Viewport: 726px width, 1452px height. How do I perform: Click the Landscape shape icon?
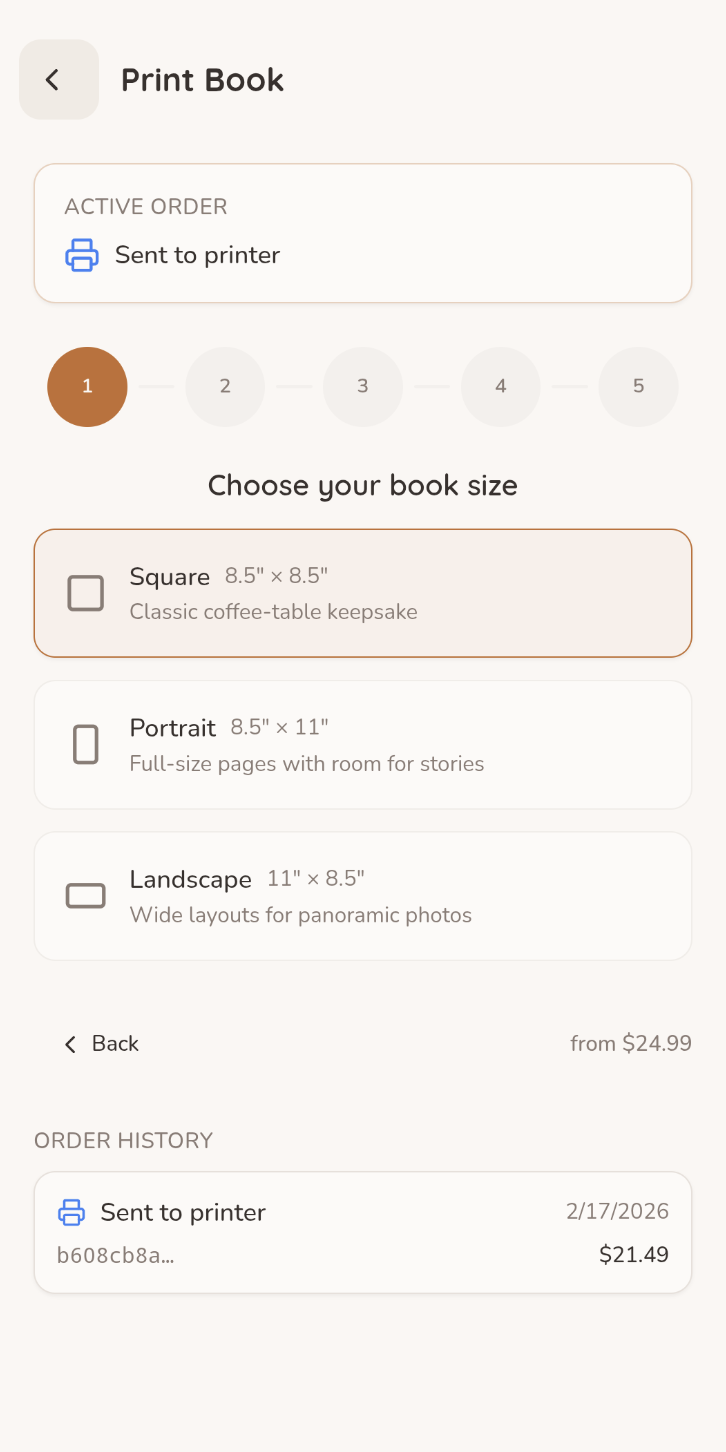point(85,896)
